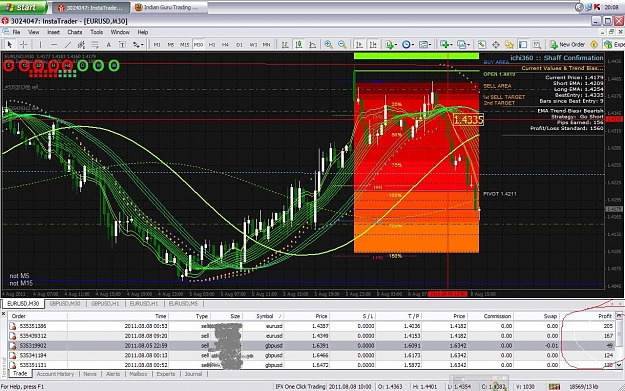Set timeframe to D1

tap(239, 45)
